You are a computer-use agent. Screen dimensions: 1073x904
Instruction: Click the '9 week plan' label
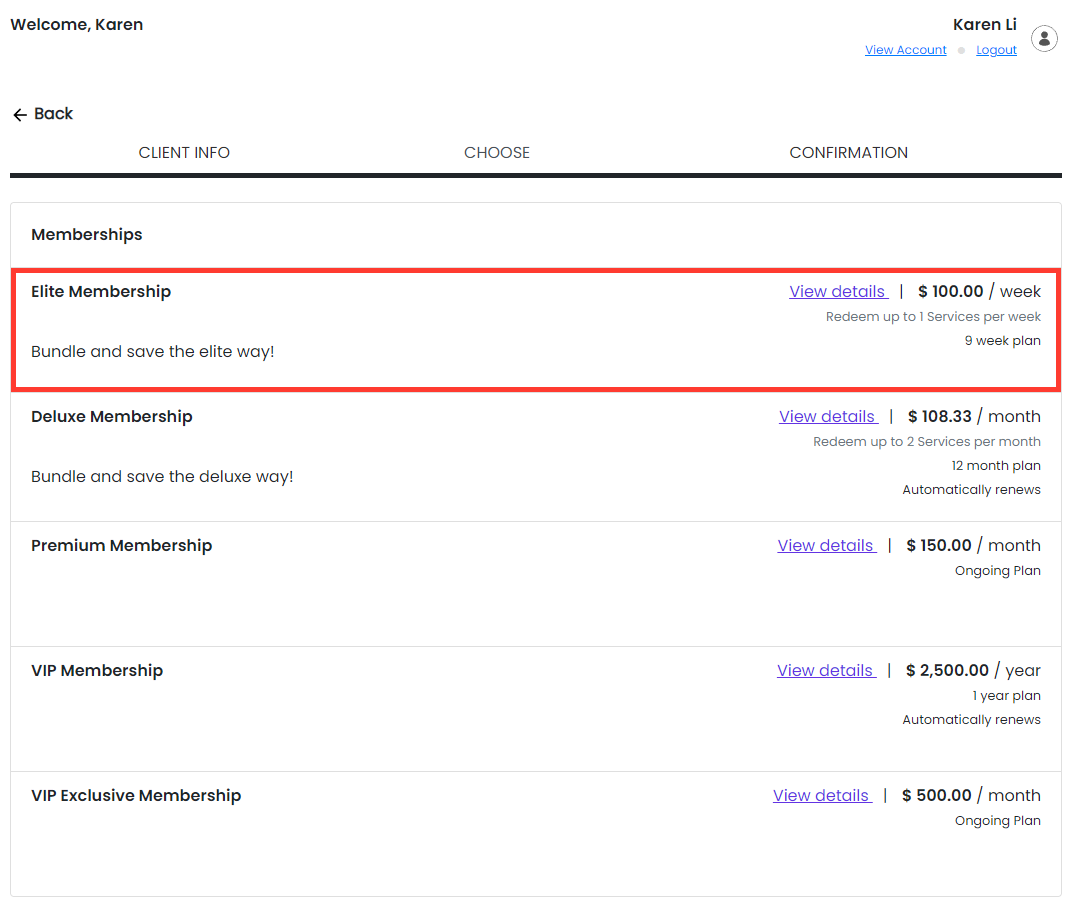(x=1003, y=341)
